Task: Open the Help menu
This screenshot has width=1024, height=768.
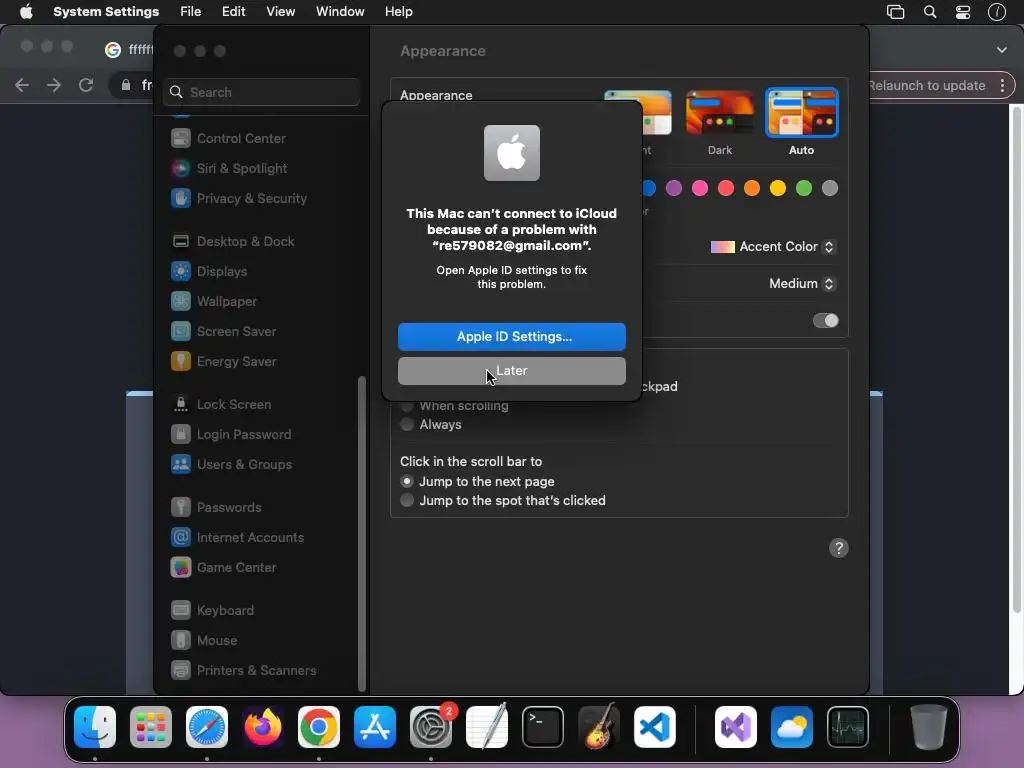Action: coord(398,12)
